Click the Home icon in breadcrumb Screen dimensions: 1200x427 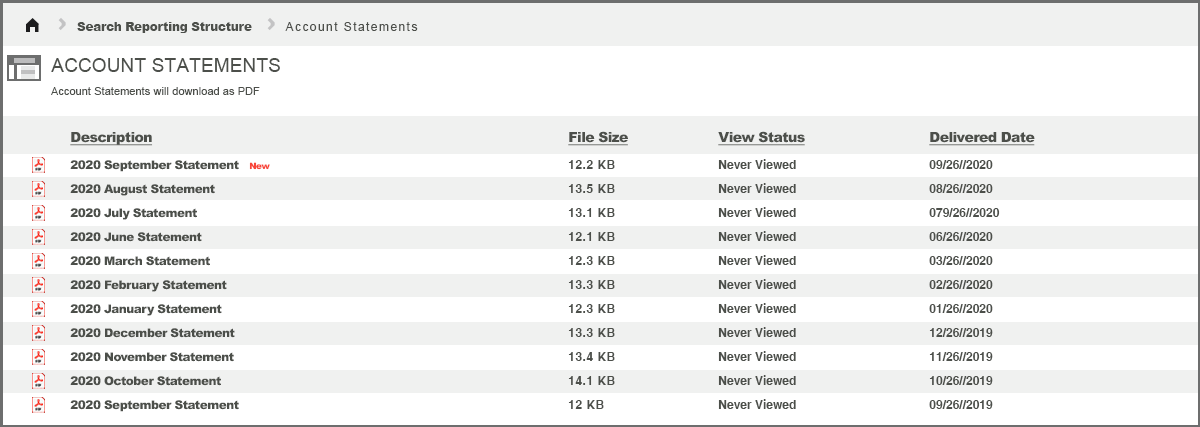click(x=33, y=26)
